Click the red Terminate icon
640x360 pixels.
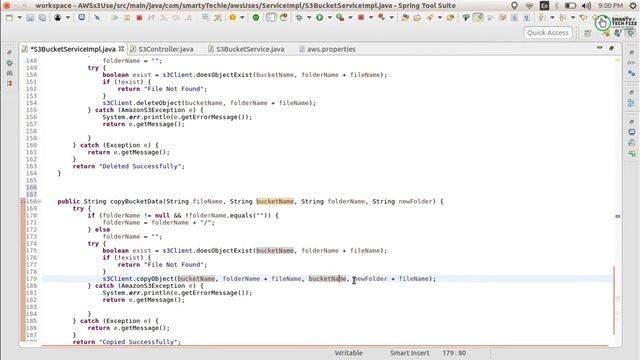click(139, 18)
